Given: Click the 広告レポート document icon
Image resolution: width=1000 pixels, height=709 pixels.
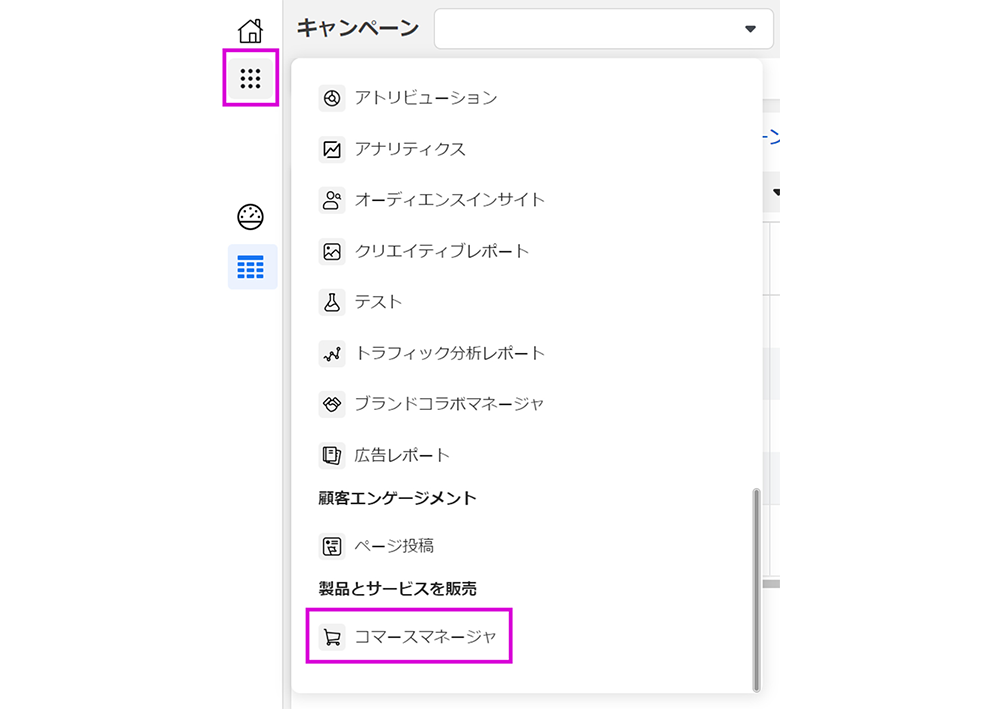Looking at the screenshot, I should 332,455.
